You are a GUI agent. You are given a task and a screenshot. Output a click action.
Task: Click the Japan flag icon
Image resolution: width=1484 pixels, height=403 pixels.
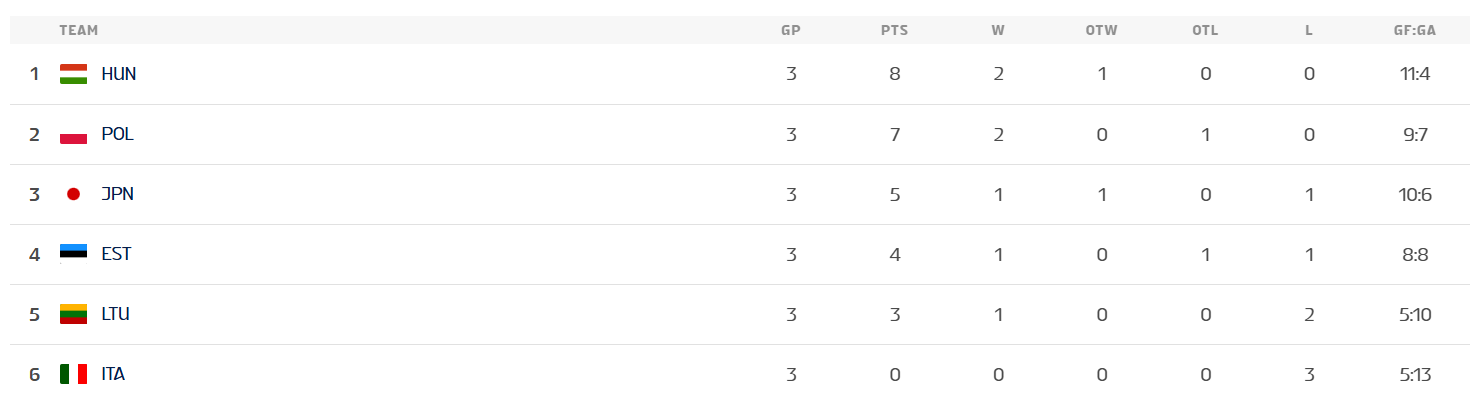(73, 194)
